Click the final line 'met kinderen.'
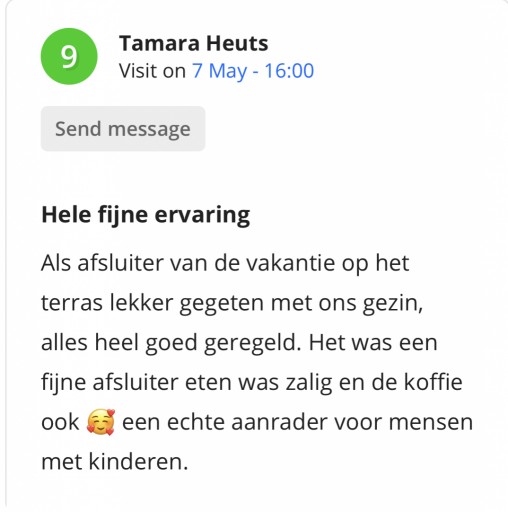This screenshot has height=512, width=508. (x=115, y=462)
